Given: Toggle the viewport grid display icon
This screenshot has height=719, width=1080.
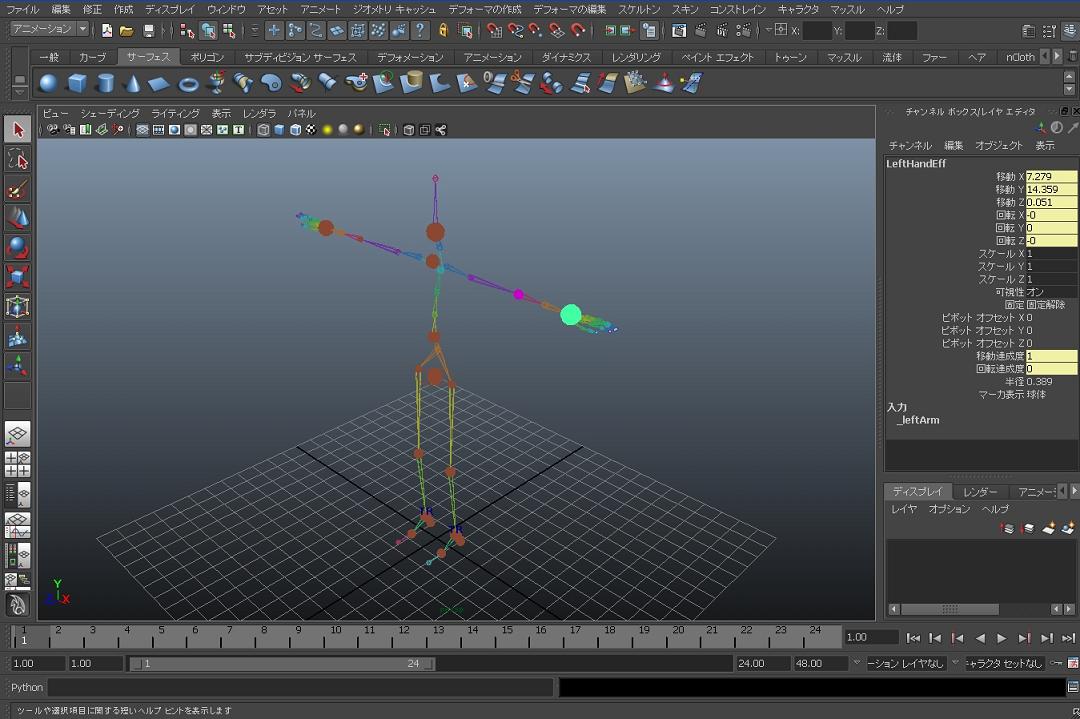Looking at the screenshot, I should 142,130.
